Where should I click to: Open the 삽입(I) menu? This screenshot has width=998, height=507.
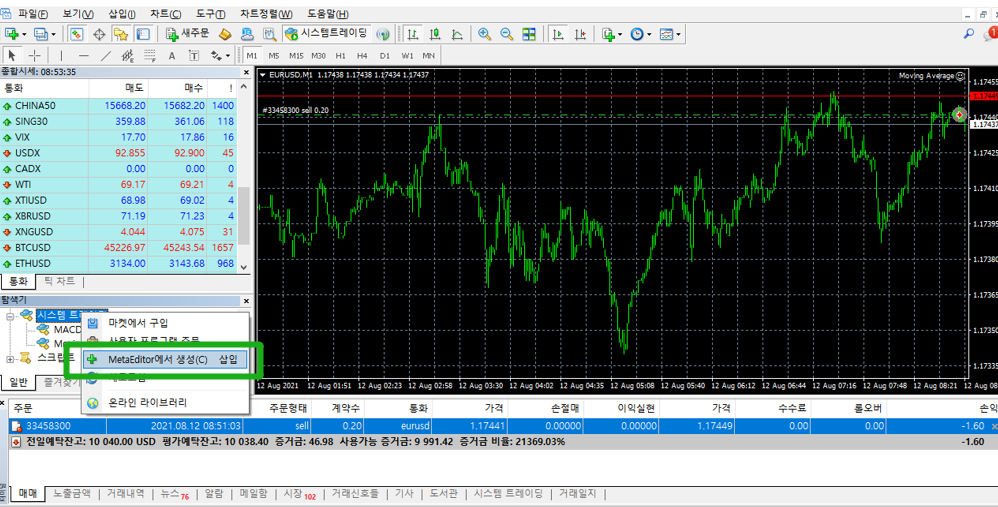pyautogui.click(x=122, y=14)
